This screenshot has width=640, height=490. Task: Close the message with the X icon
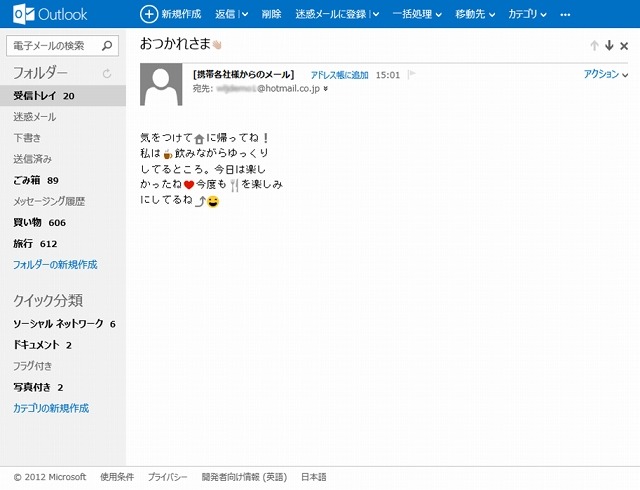click(624, 46)
